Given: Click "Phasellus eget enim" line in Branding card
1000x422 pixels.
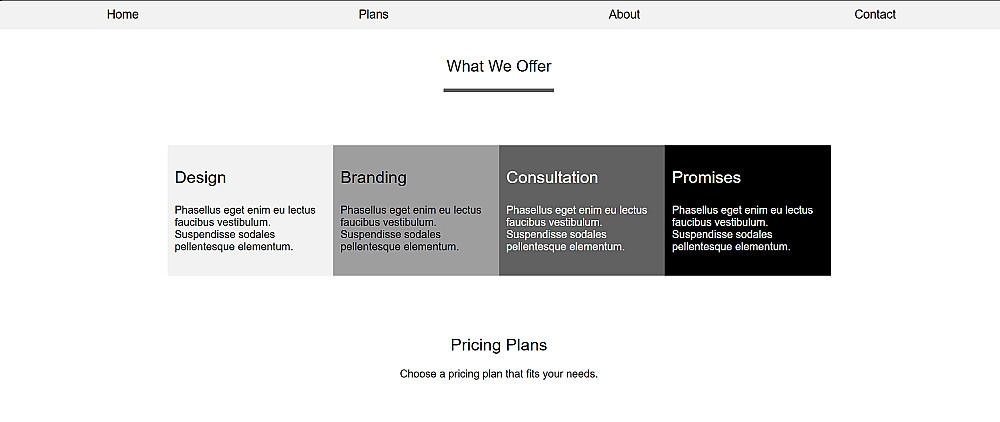Looking at the screenshot, I should (411, 210).
